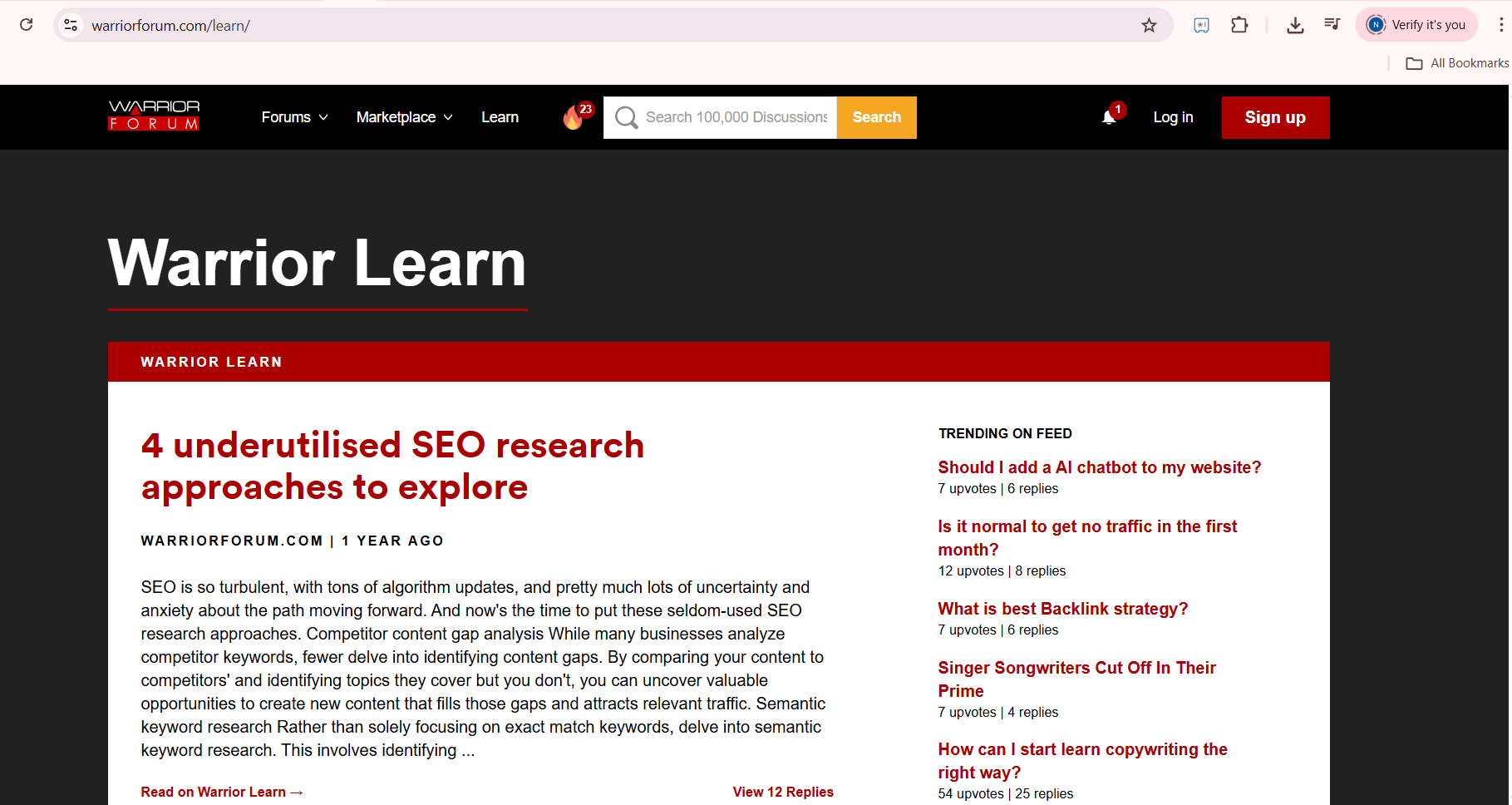Click the 54 upvotes | 25 replies text
Image resolution: width=1512 pixels, height=805 pixels.
tap(1005, 793)
